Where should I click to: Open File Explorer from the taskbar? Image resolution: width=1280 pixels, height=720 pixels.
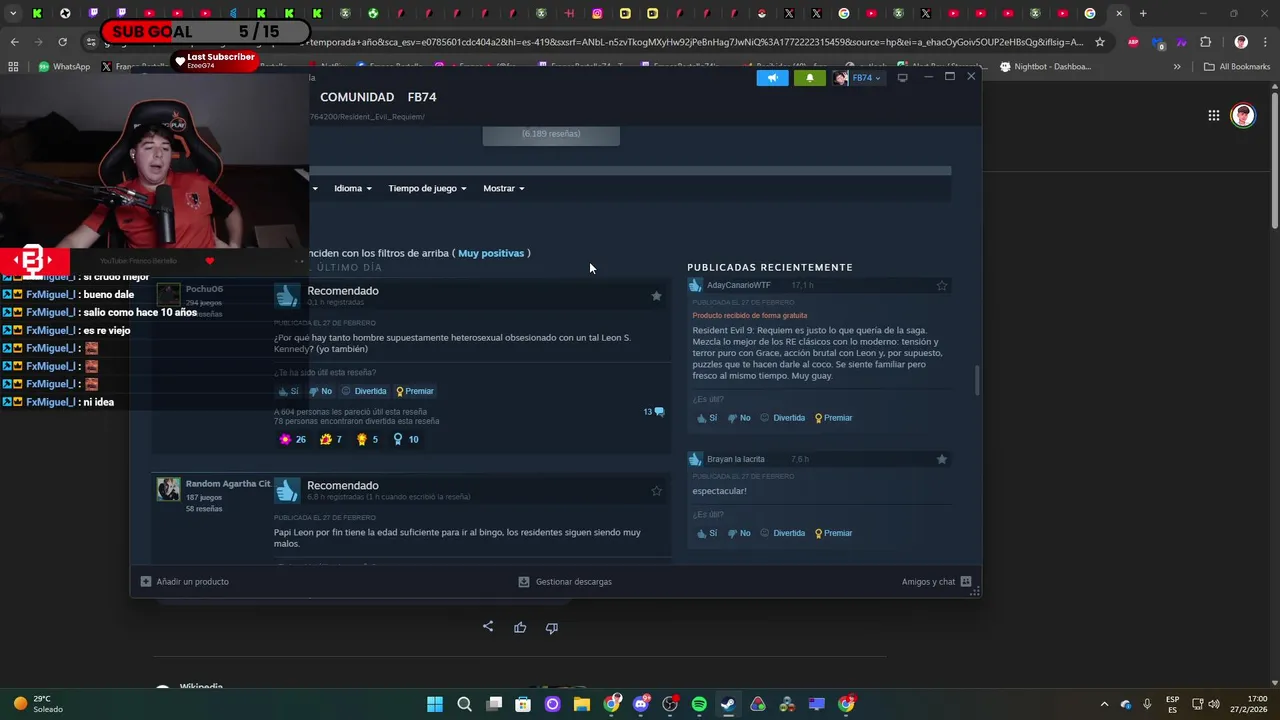[582, 704]
